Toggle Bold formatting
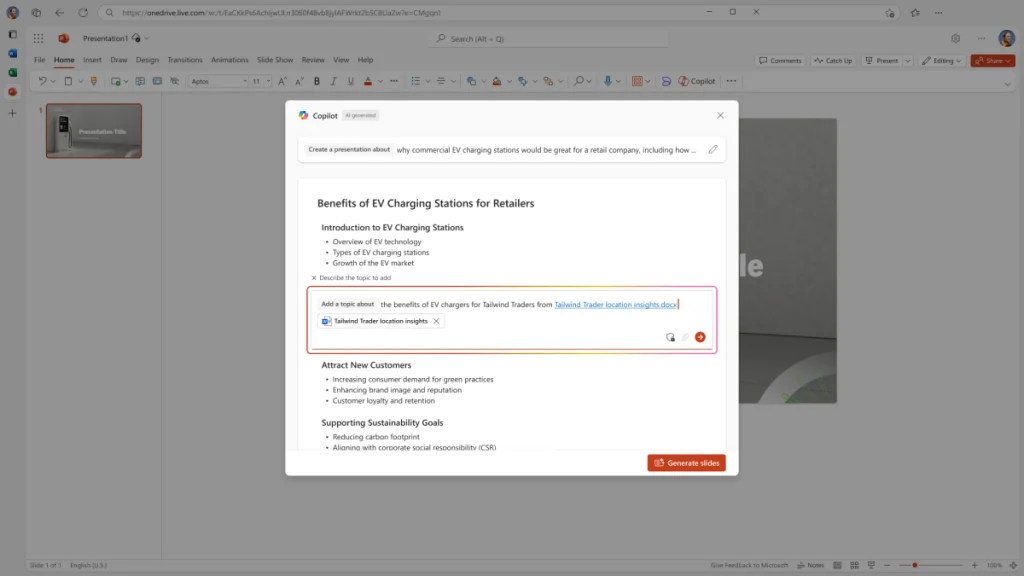 (x=316, y=81)
